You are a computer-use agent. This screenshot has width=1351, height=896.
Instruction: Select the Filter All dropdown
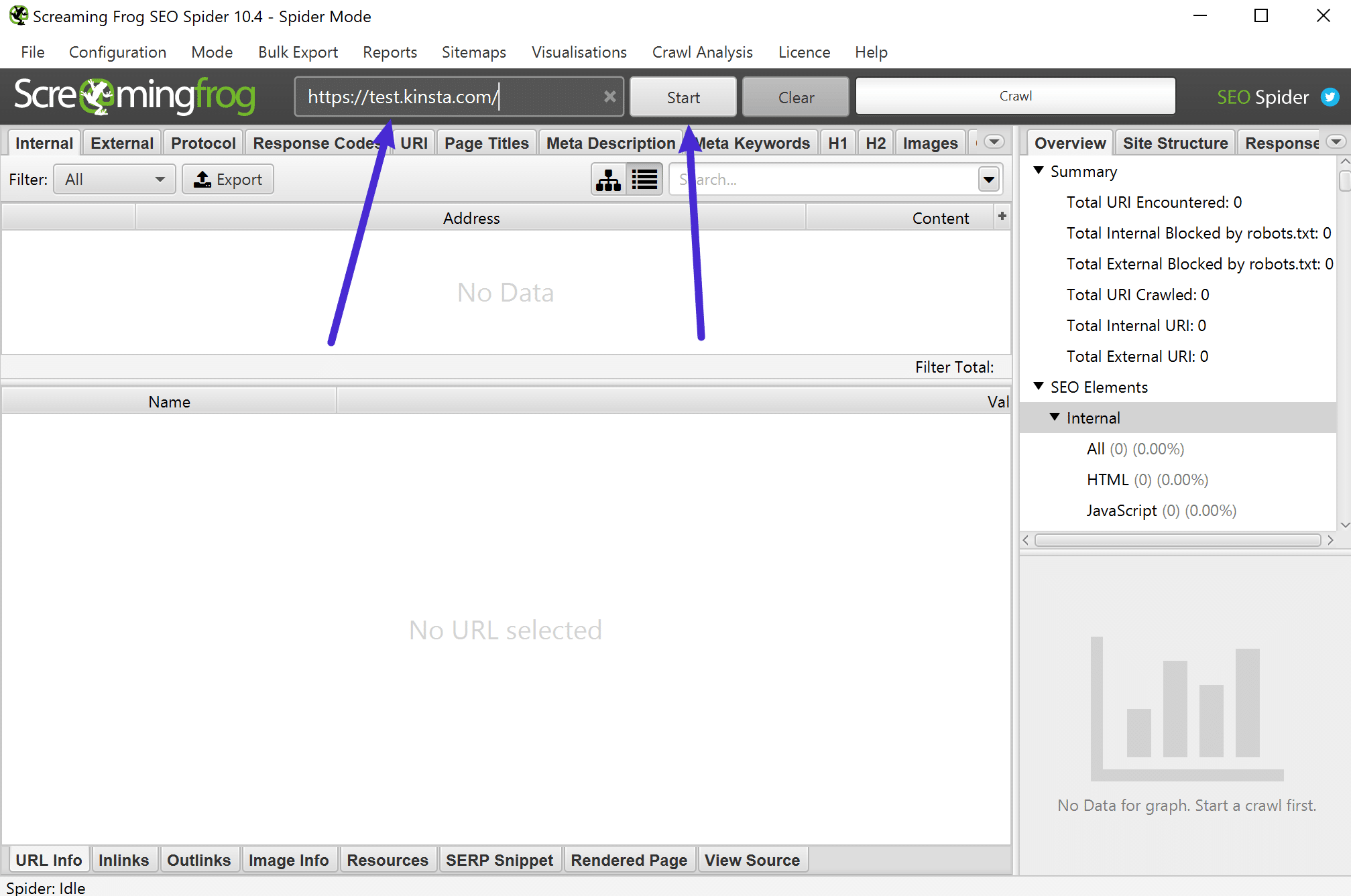[113, 179]
